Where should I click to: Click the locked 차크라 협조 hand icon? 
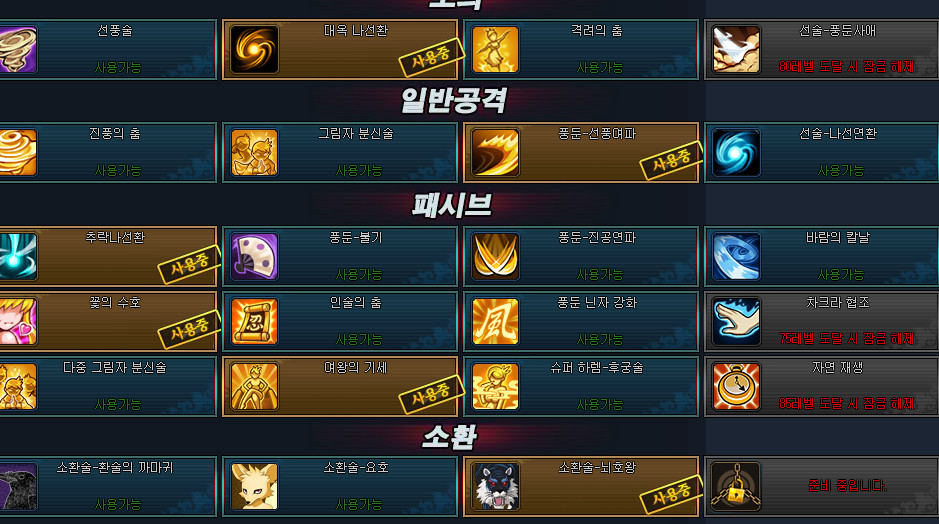coord(737,322)
